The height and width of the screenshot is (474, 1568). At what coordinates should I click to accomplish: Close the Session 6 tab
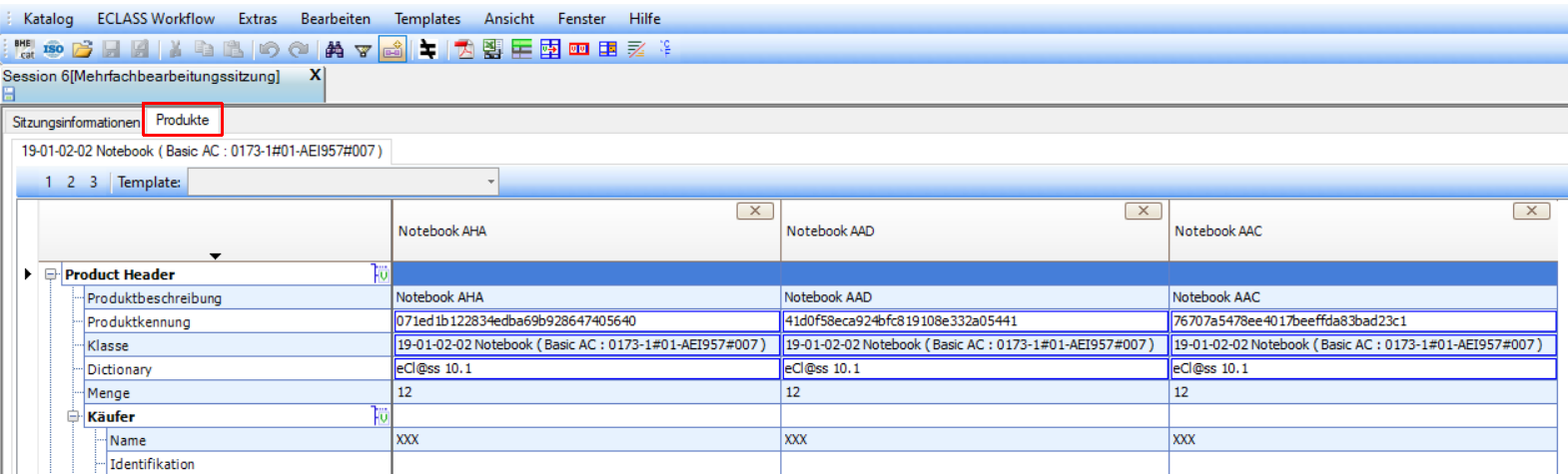click(316, 75)
